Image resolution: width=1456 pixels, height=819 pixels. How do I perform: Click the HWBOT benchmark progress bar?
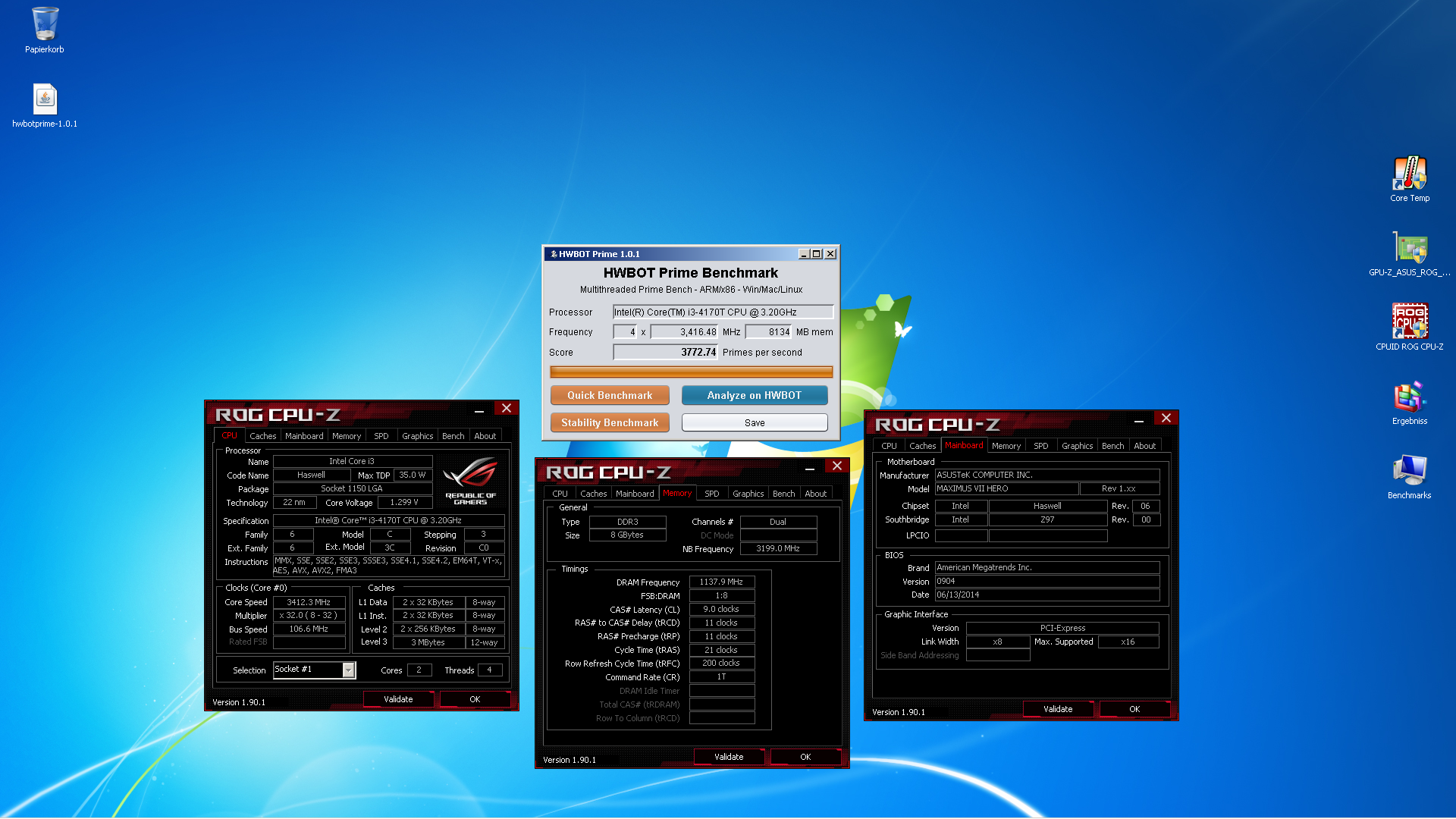pos(691,372)
